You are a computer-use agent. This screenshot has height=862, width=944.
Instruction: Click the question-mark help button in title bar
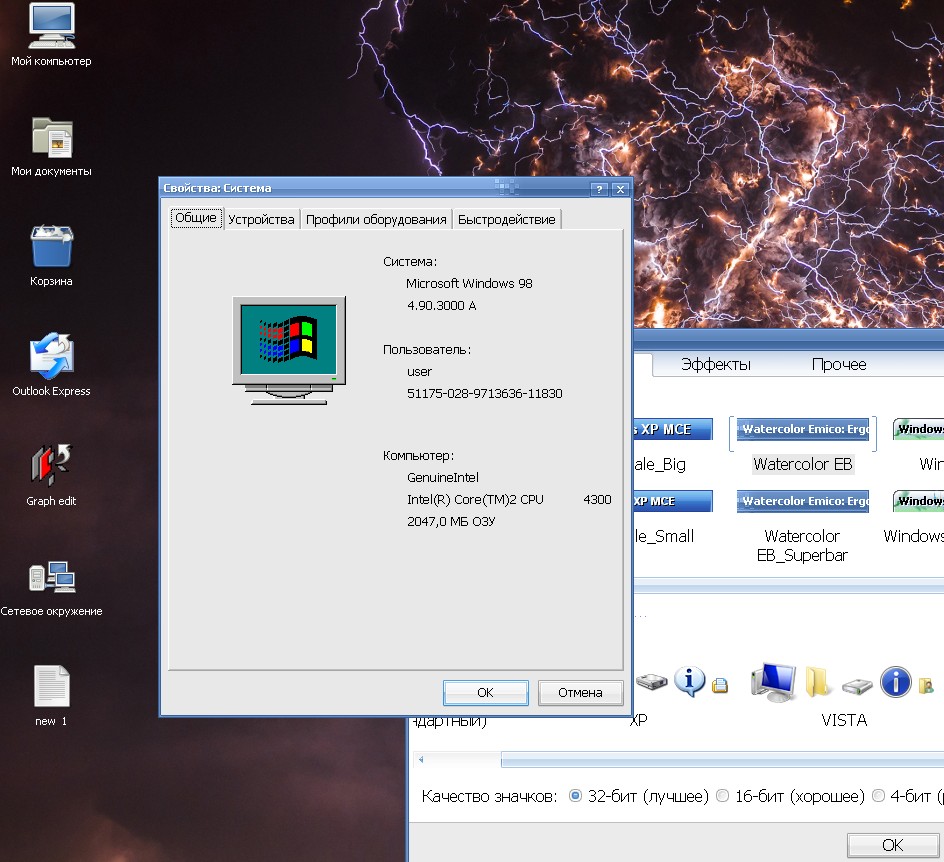click(x=598, y=189)
